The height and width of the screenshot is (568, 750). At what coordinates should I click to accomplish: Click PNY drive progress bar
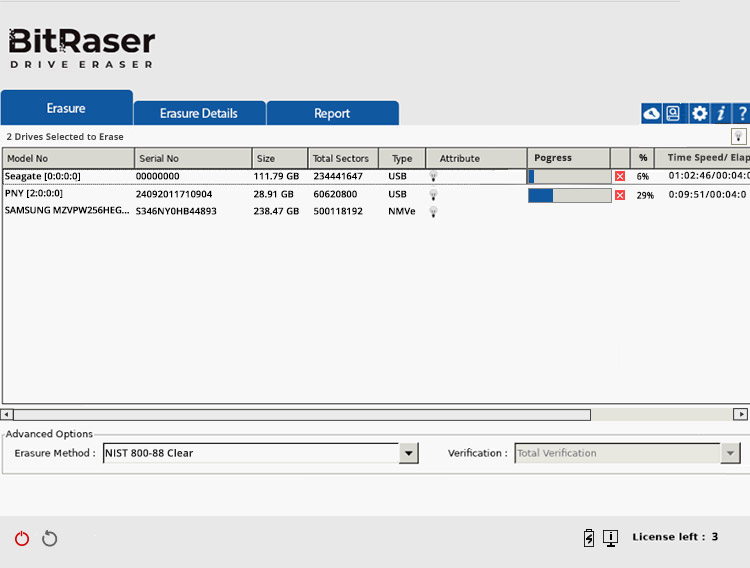point(570,195)
